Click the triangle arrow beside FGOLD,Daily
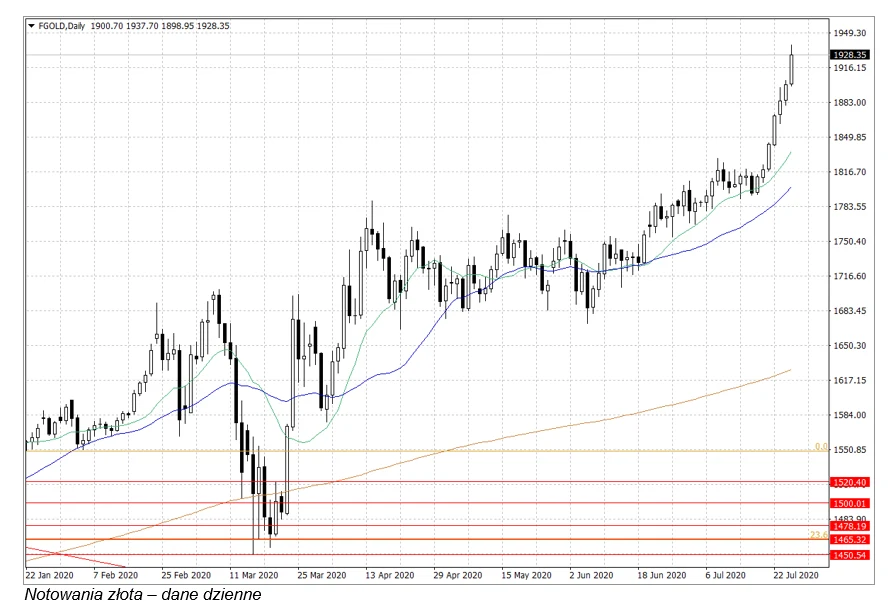 31,26
